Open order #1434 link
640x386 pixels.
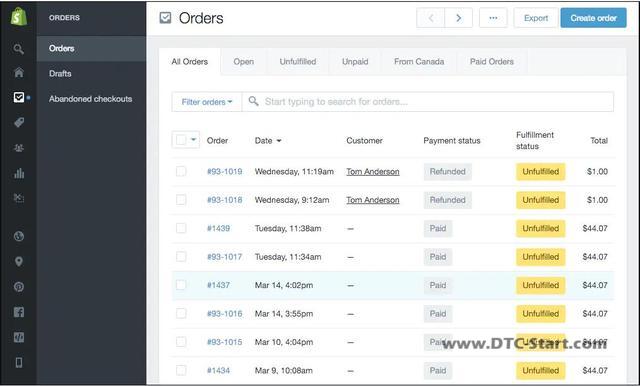218,370
